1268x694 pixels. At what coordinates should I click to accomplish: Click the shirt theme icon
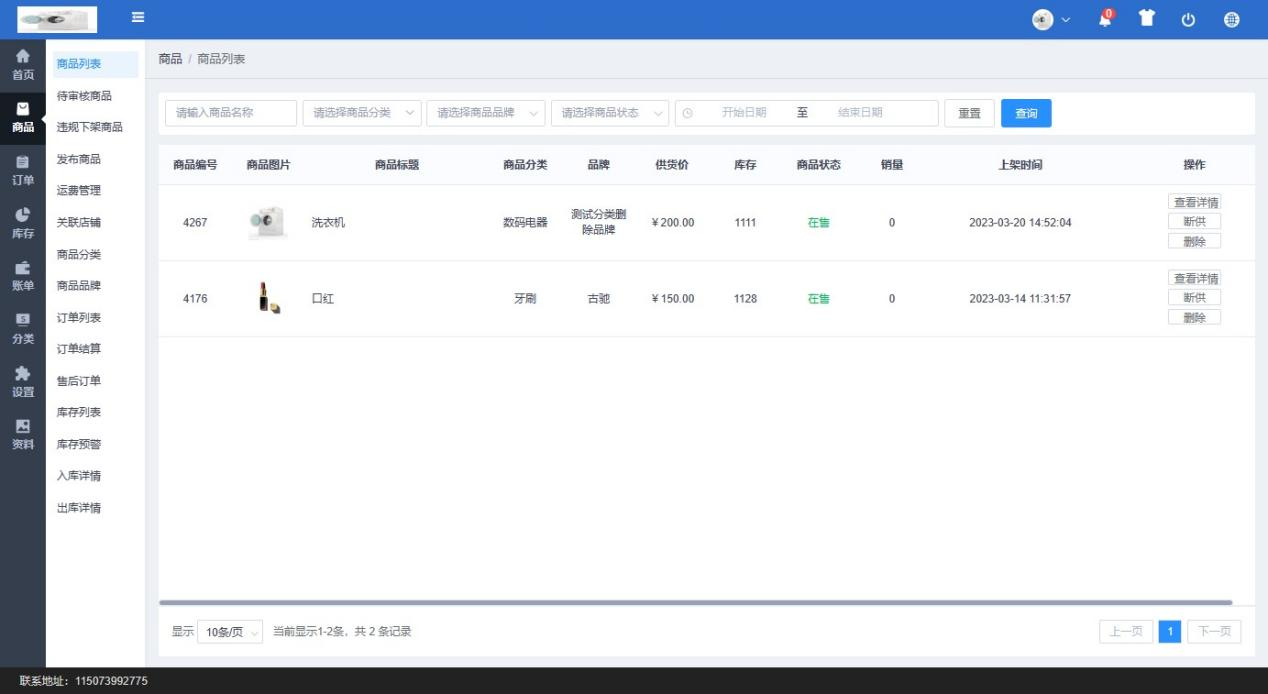(1148, 19)
